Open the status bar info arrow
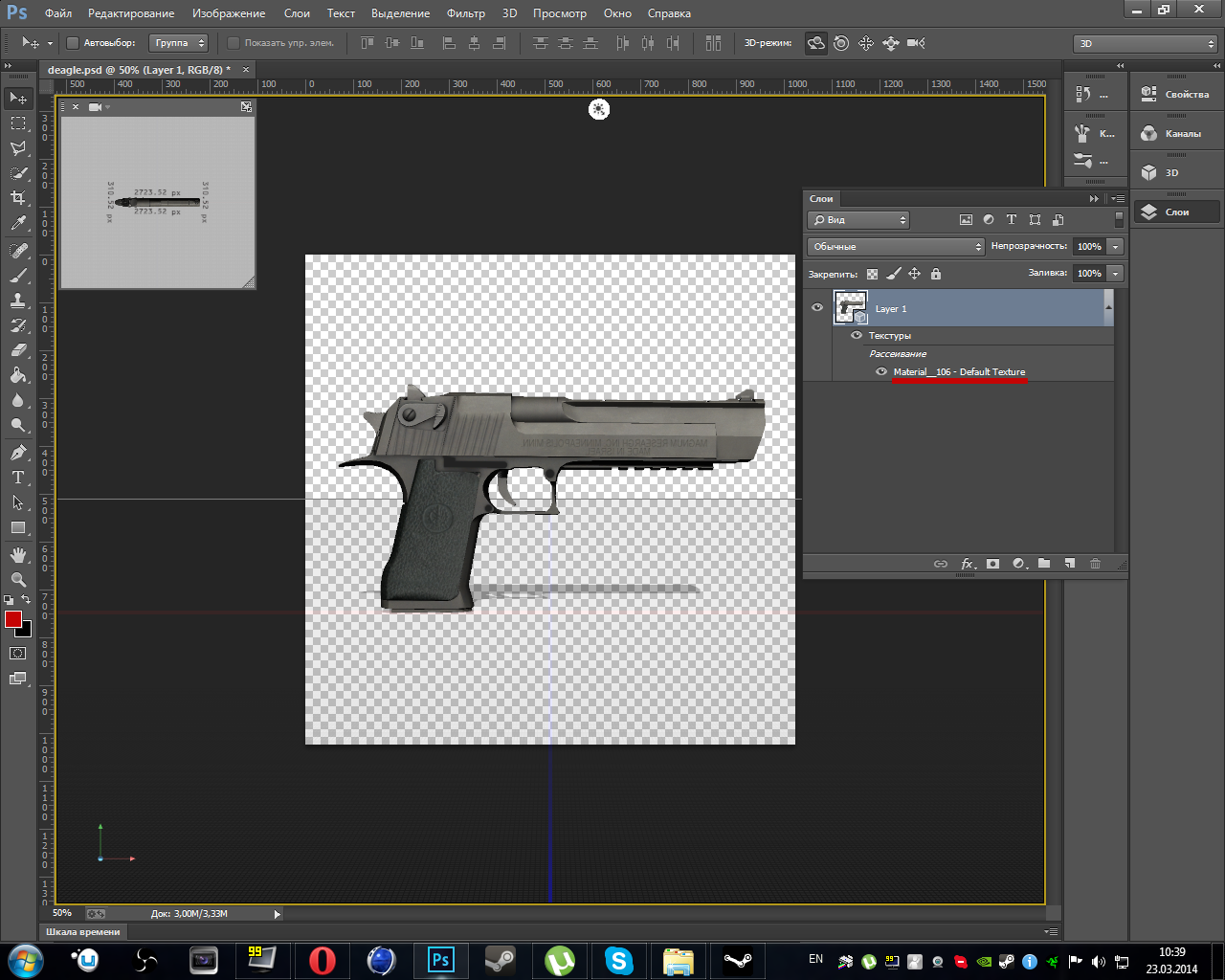Screen dimensions: 1225x980 (x=278, y=914)
